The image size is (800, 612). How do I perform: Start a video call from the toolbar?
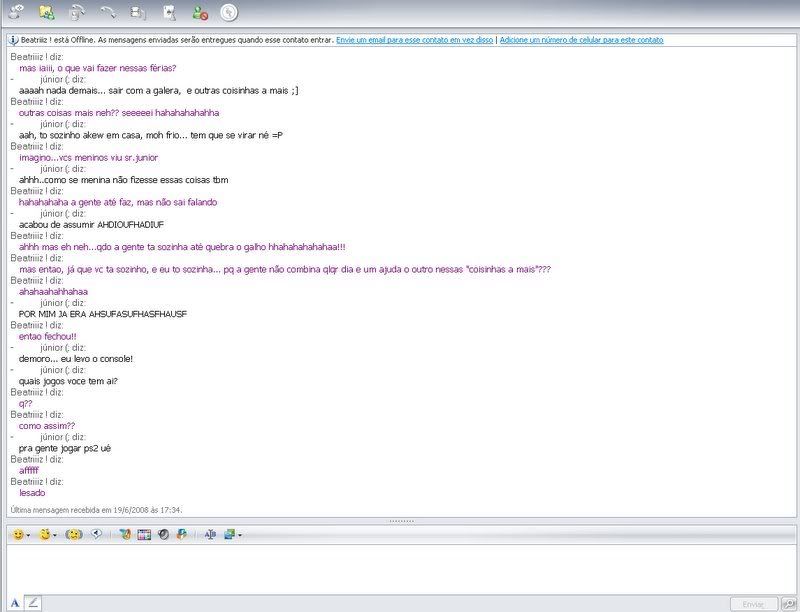(x=77, y=13)
